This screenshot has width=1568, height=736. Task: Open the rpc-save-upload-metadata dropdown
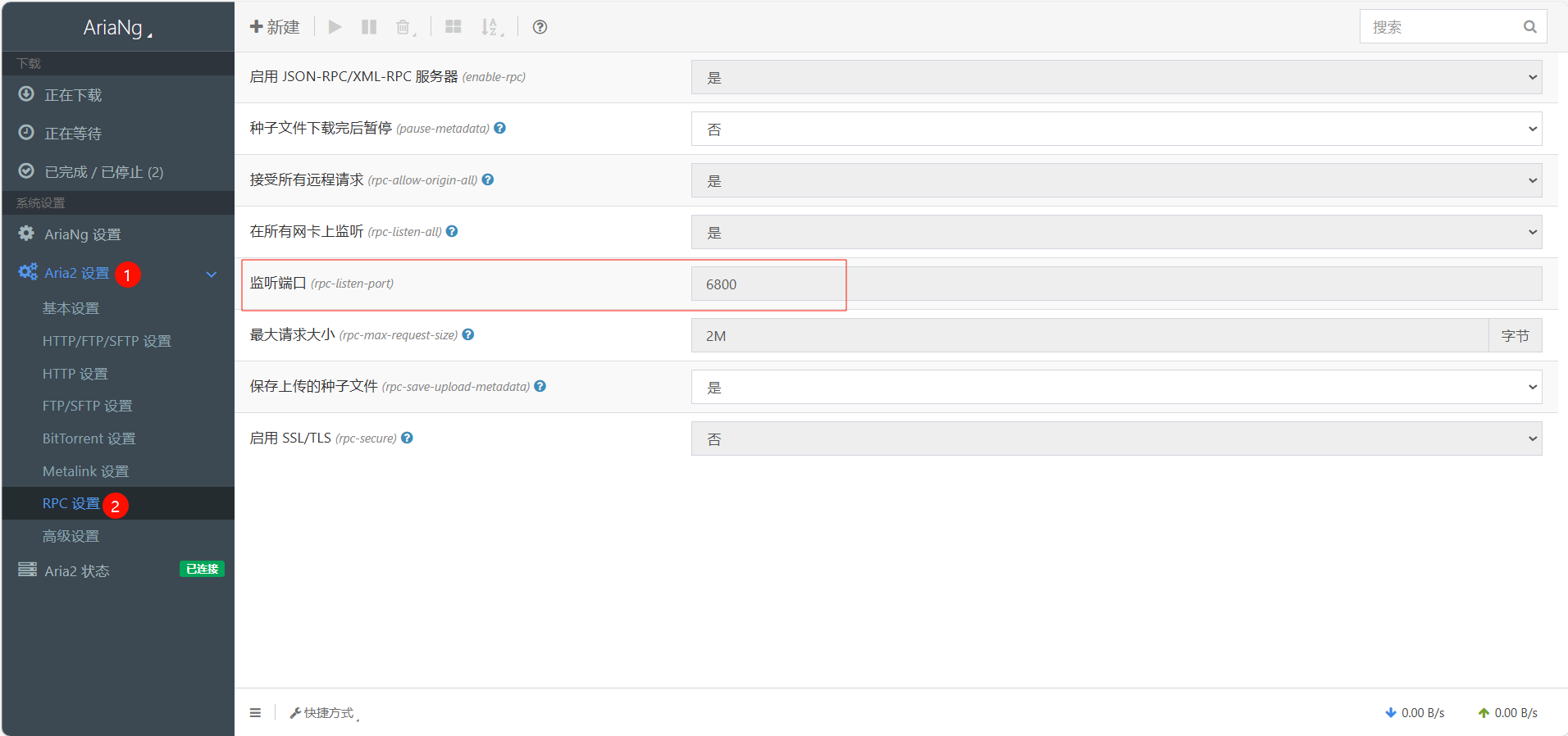pos(1115,387)
